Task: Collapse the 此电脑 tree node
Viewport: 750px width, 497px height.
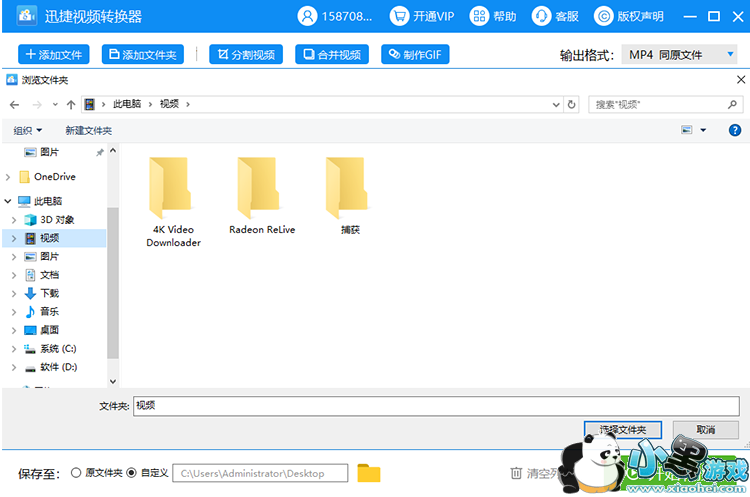Action: coord(8,201)
